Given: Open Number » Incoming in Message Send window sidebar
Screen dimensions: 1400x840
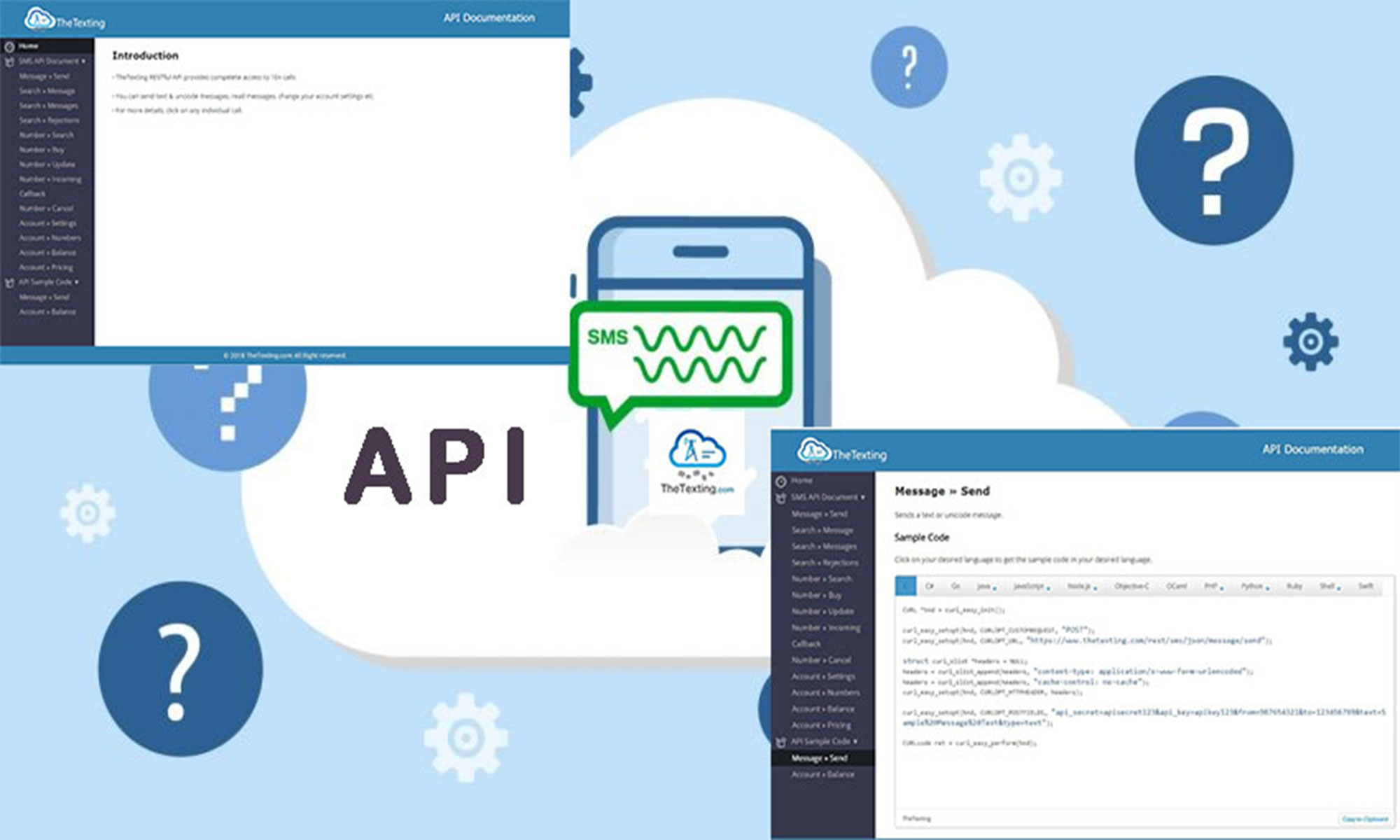Looking at the screenshot, I should click(x=826, y=628).
